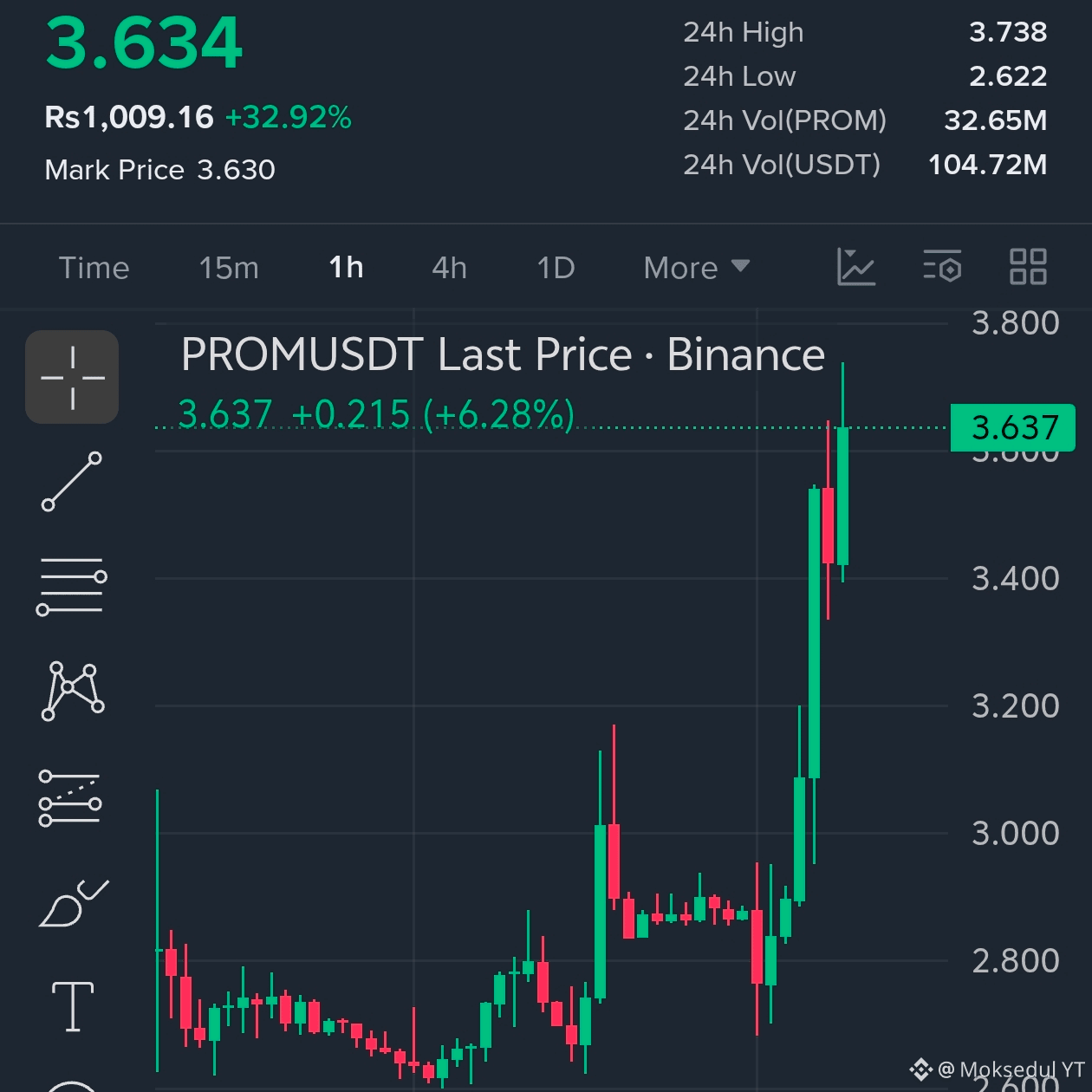The image size is (1092, 1092).
Task: Select the brush drawing tool
Action: coord(74,904)
